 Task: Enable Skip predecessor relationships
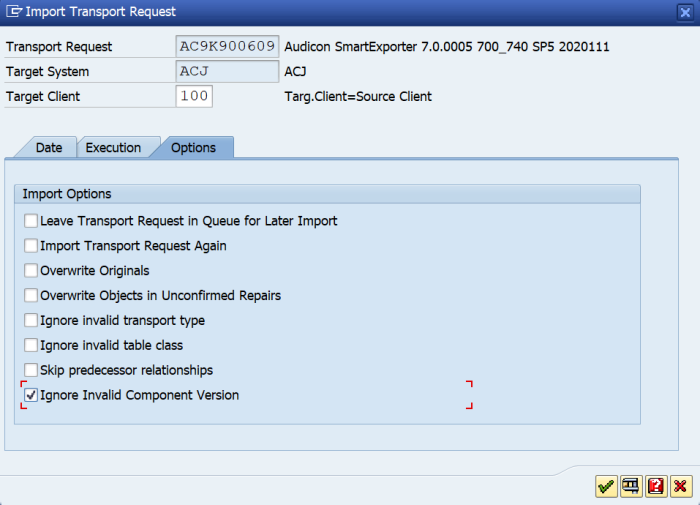pos(31,370)
